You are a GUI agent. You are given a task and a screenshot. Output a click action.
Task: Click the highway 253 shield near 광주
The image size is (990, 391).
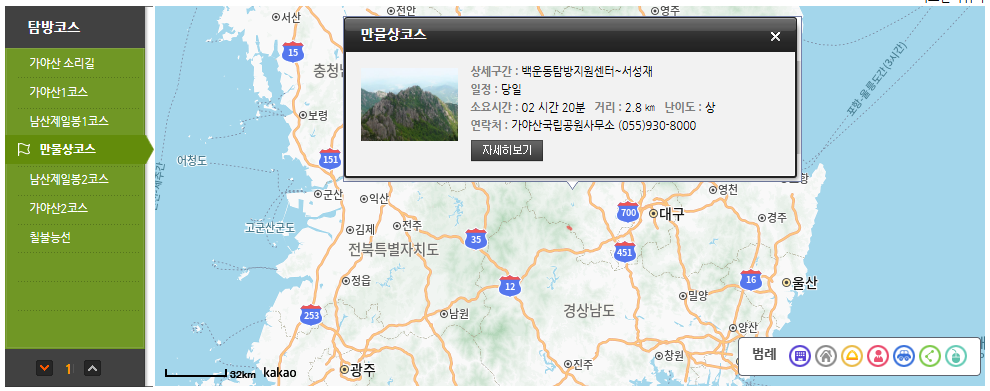tap(311, 314)
